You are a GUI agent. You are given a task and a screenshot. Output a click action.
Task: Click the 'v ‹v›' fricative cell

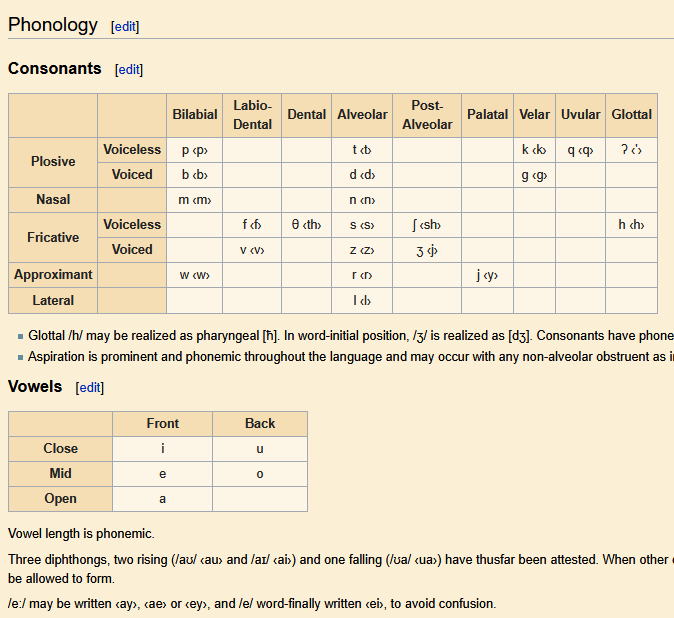coord(252,250)
